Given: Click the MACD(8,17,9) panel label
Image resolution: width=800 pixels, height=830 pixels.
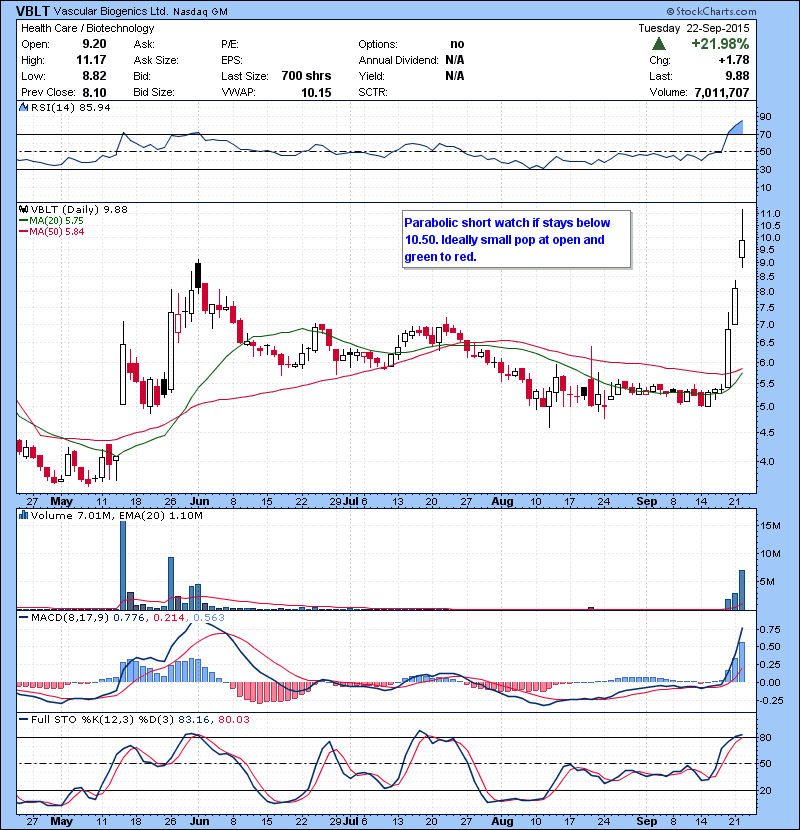Looking at the screenshot, I should tap(70, 617).
